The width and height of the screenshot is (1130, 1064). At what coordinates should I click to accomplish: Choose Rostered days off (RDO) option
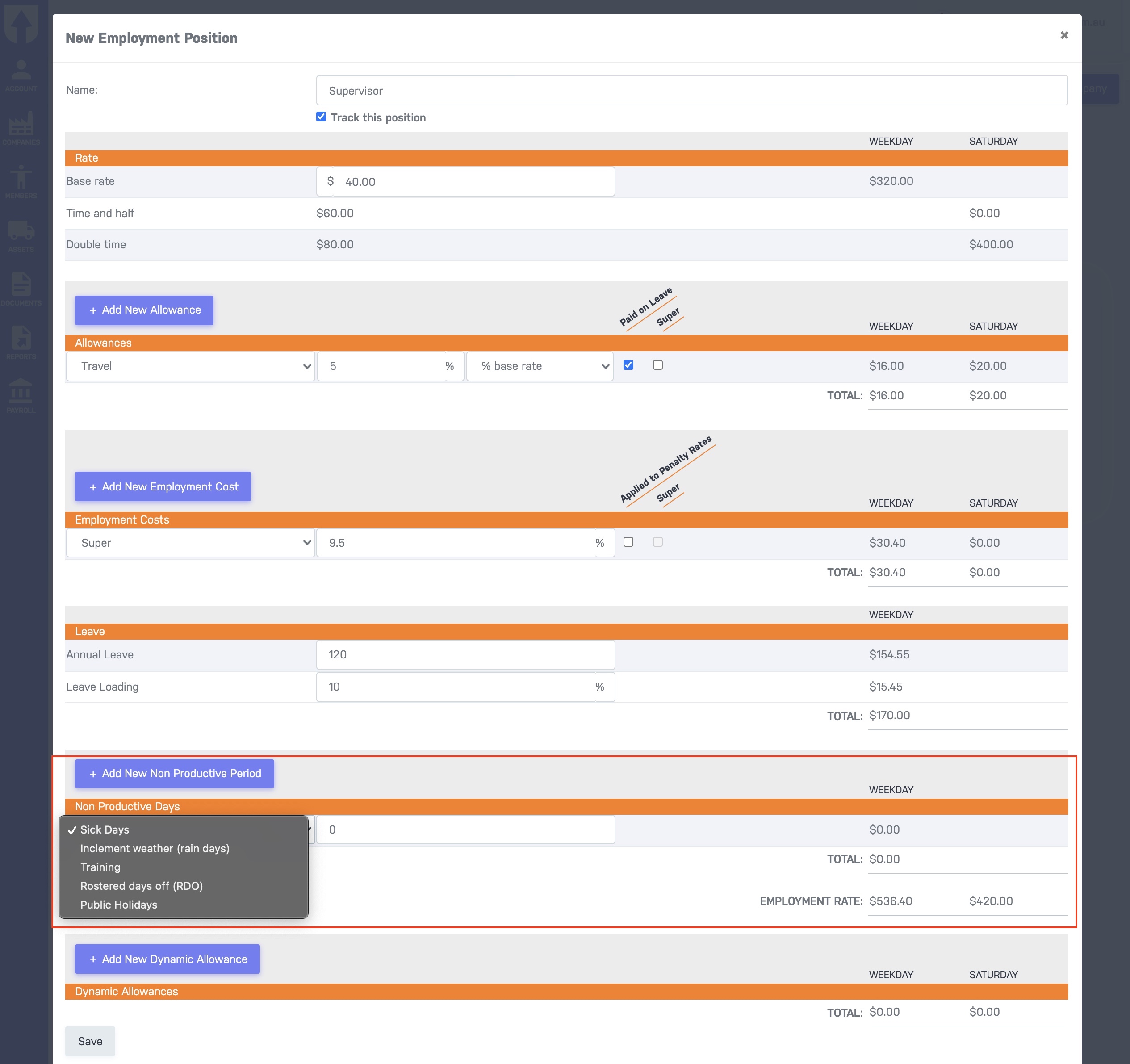tap(142, 885)
